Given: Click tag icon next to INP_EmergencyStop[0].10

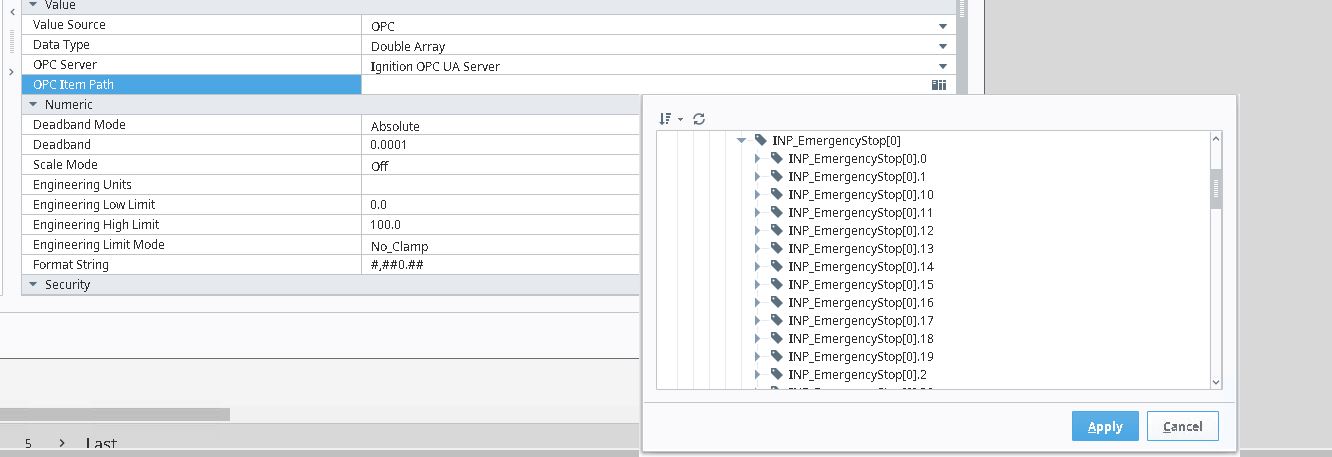Looking at the screenshot, I should click(x=776, y=195).
